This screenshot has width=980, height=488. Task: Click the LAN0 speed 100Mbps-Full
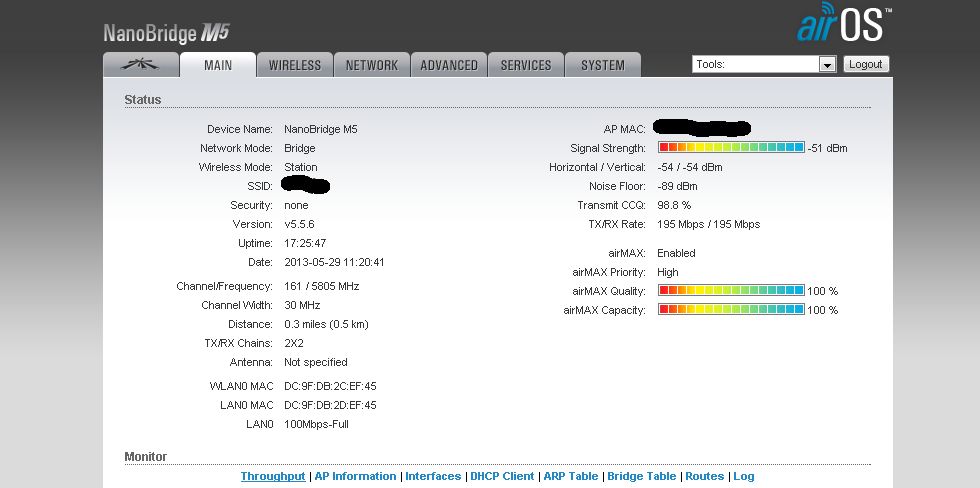click(316, 424)
